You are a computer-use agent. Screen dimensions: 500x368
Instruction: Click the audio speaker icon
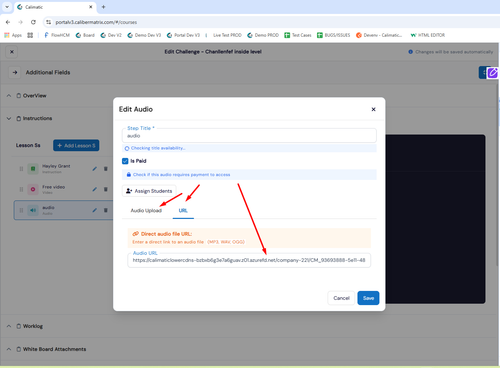point(33,210)
